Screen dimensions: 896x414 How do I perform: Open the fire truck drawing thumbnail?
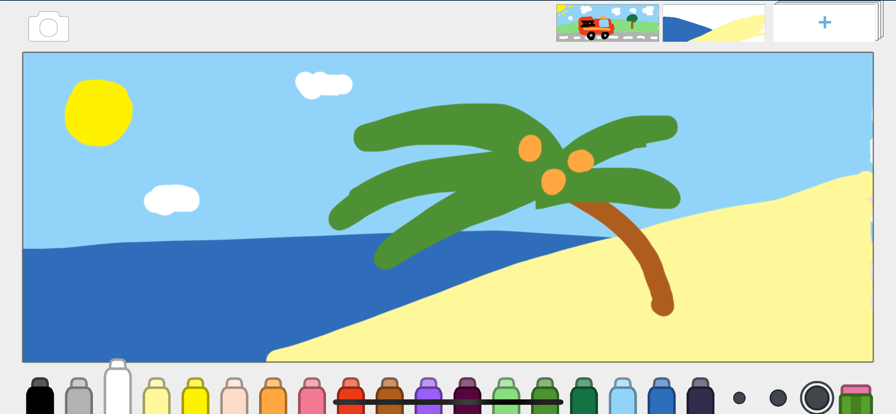tap(607, 23)
